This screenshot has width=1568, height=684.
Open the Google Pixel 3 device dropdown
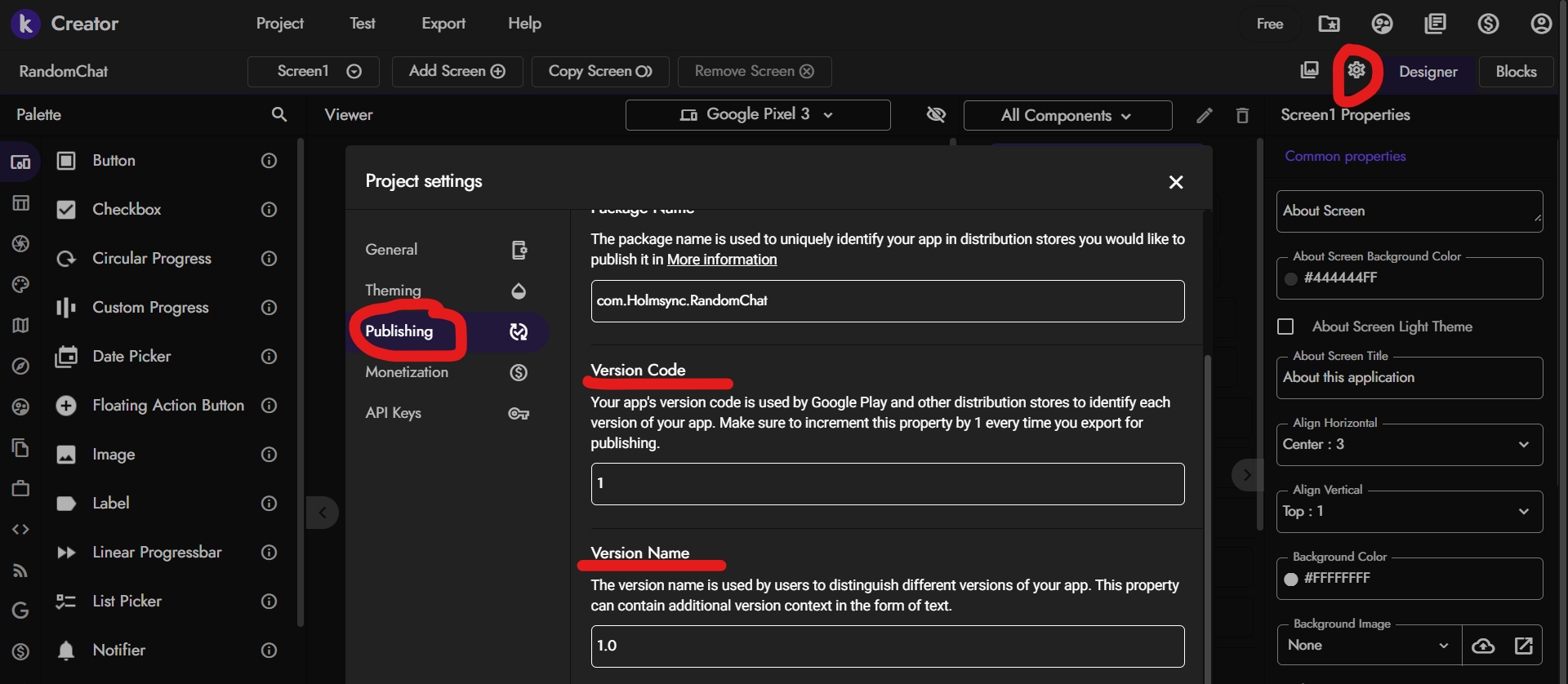757,115
